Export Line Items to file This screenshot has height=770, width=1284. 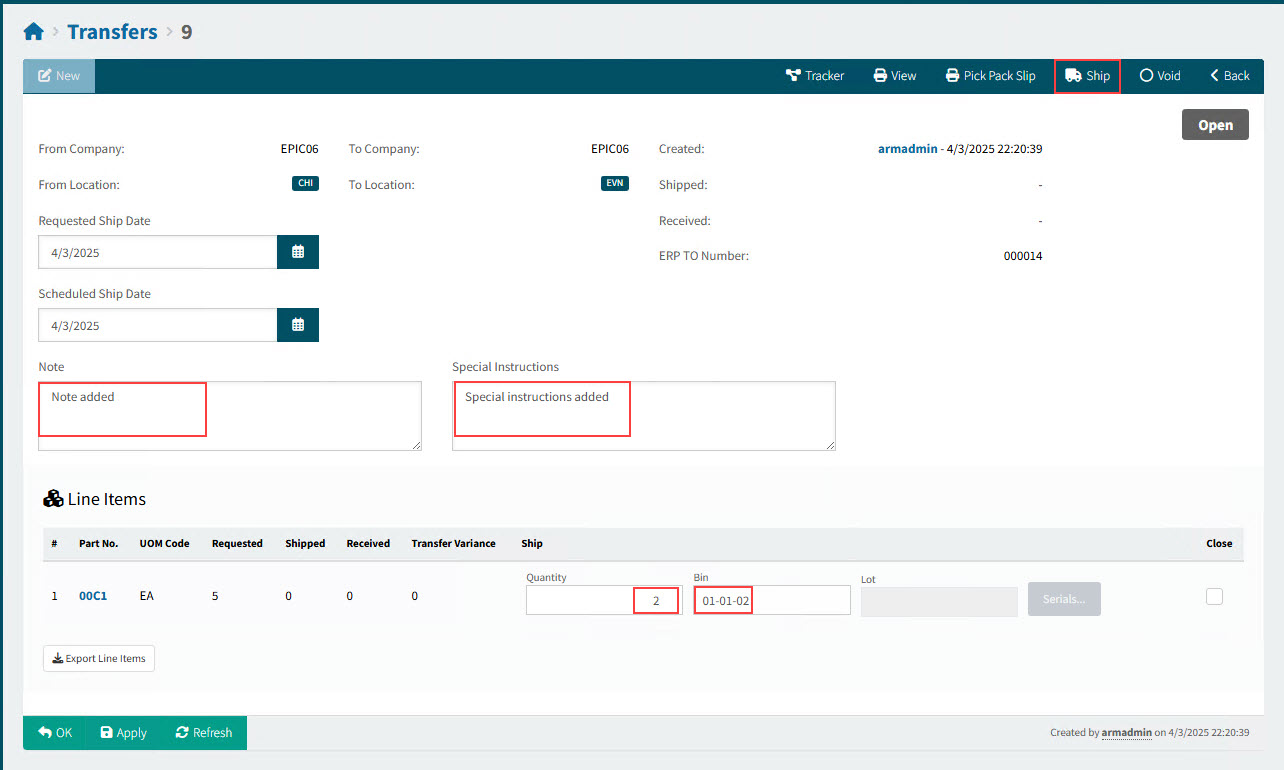pos(99,659)
